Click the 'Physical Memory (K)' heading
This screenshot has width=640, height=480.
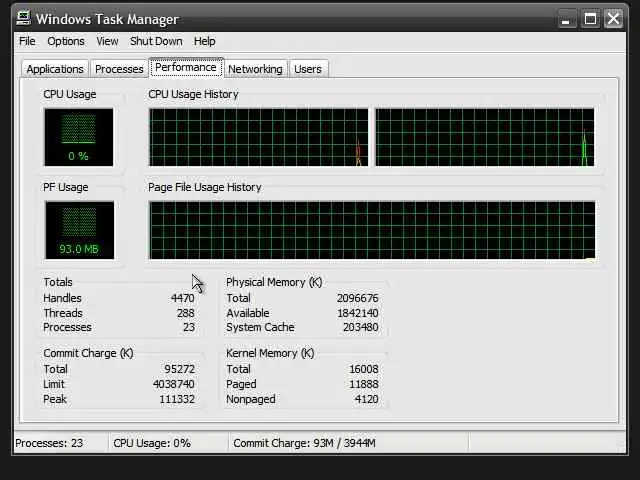tap(274, 282)
